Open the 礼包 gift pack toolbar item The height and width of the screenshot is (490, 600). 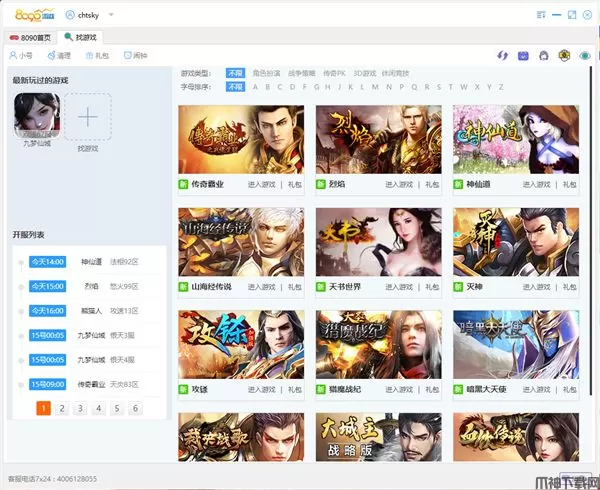tap(97, 55)
